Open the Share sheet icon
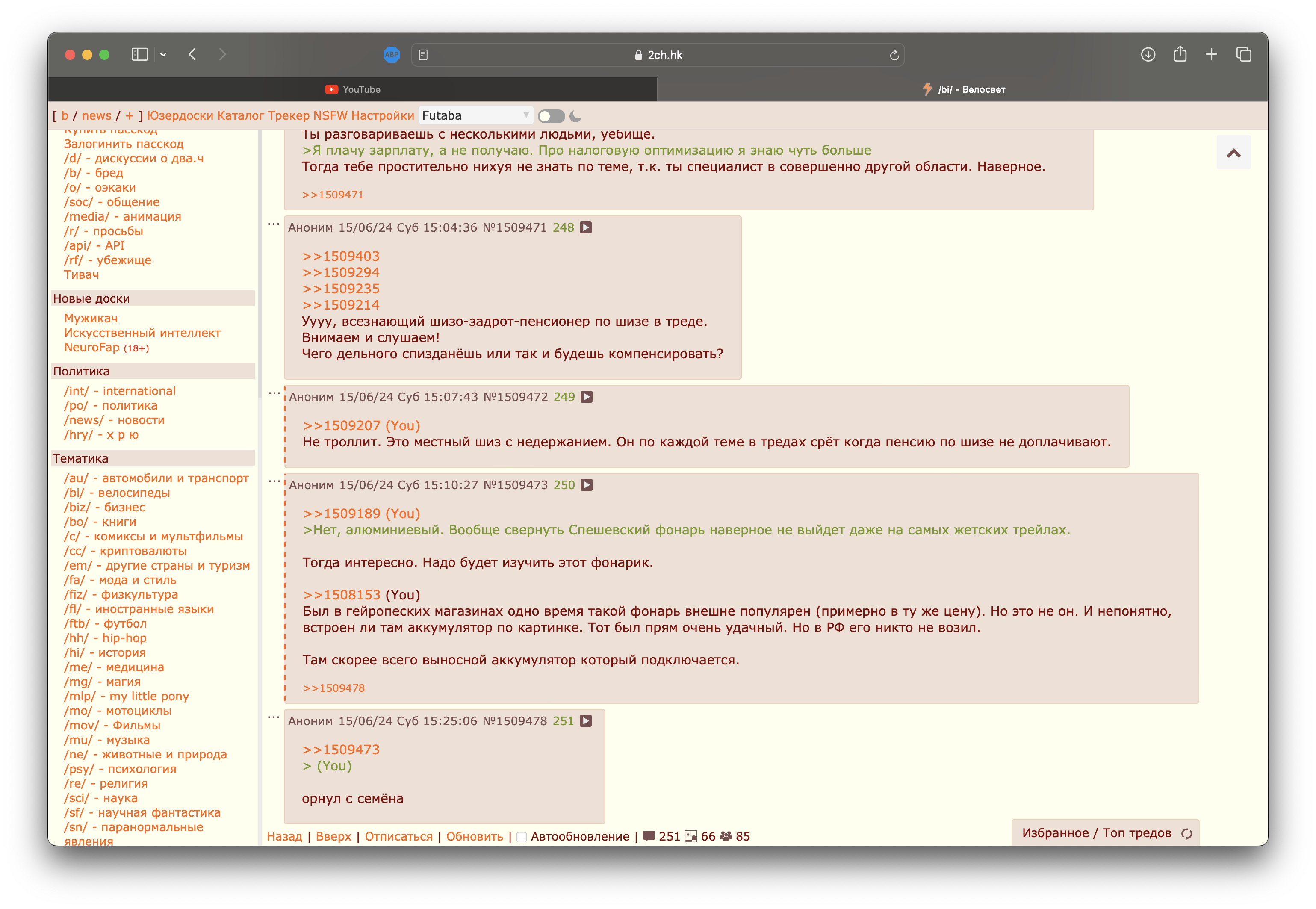This screenshot has width=1316, height=909. coord(1180,55)
